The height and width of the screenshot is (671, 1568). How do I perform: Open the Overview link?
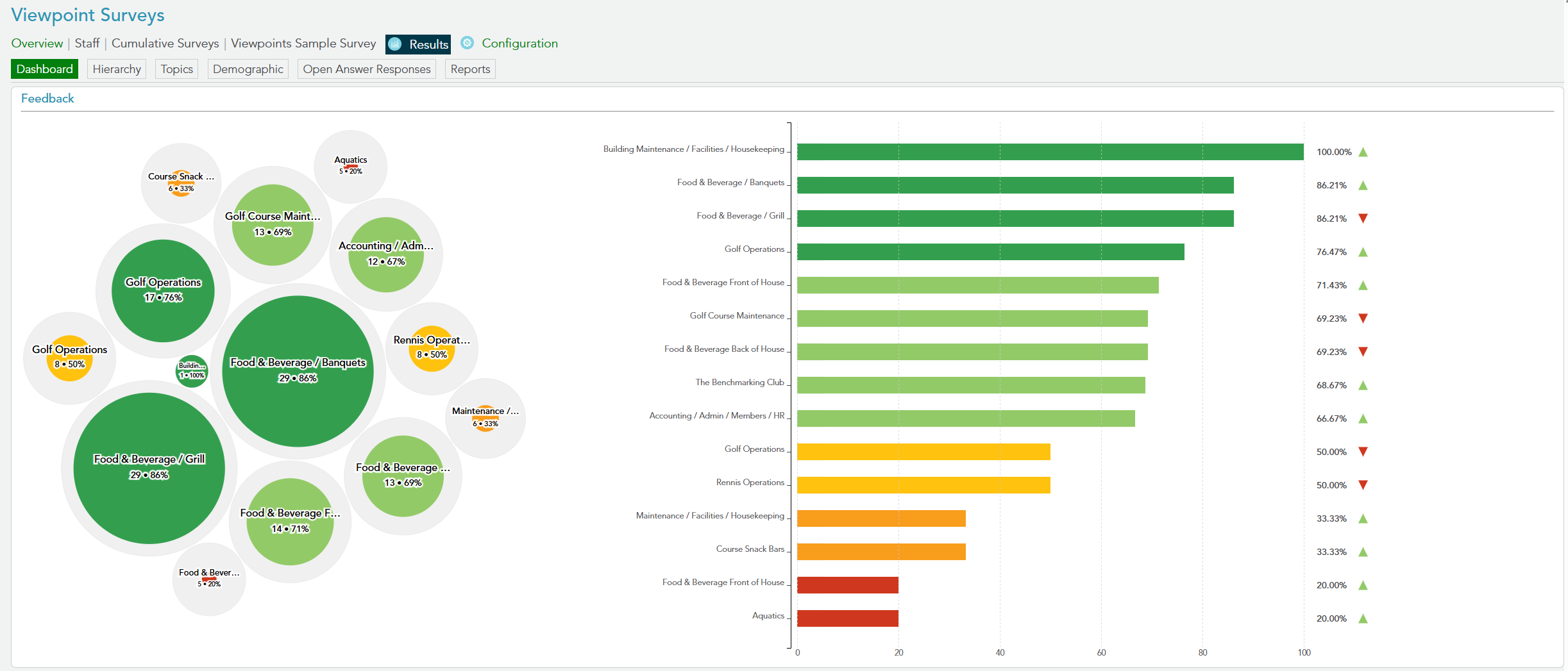tap(37, 44)
